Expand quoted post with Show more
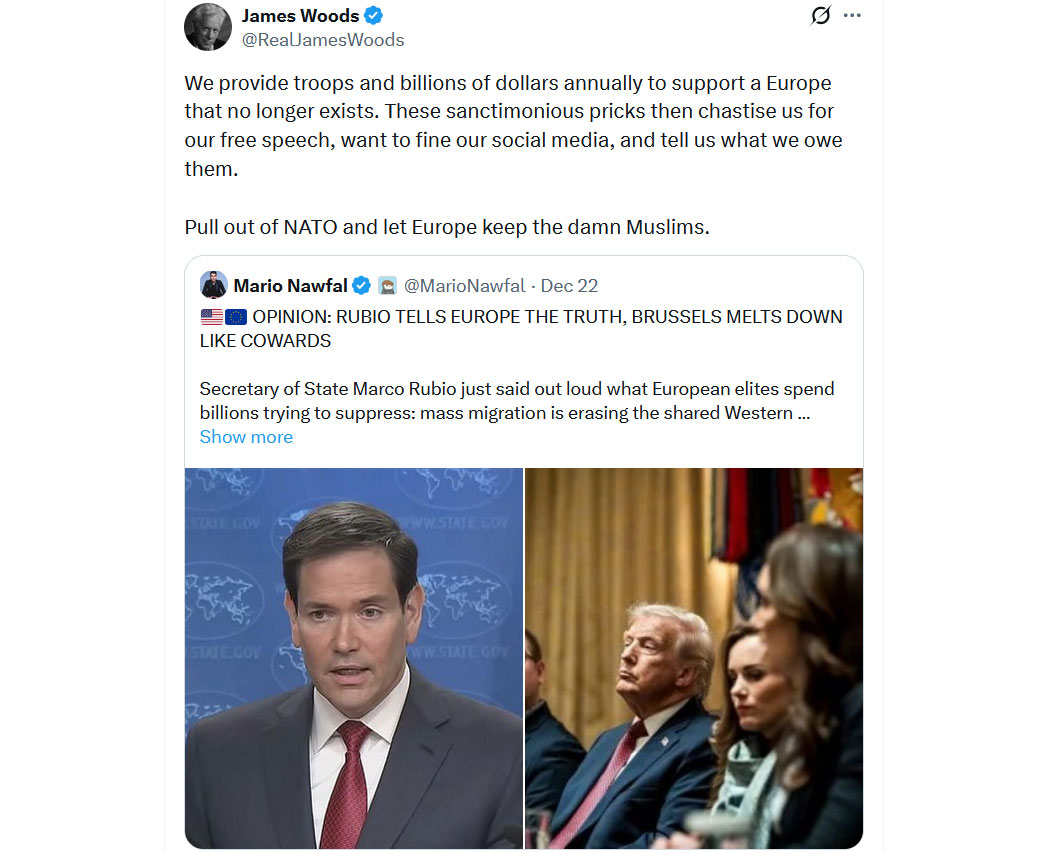 click(x=246, y=437)
